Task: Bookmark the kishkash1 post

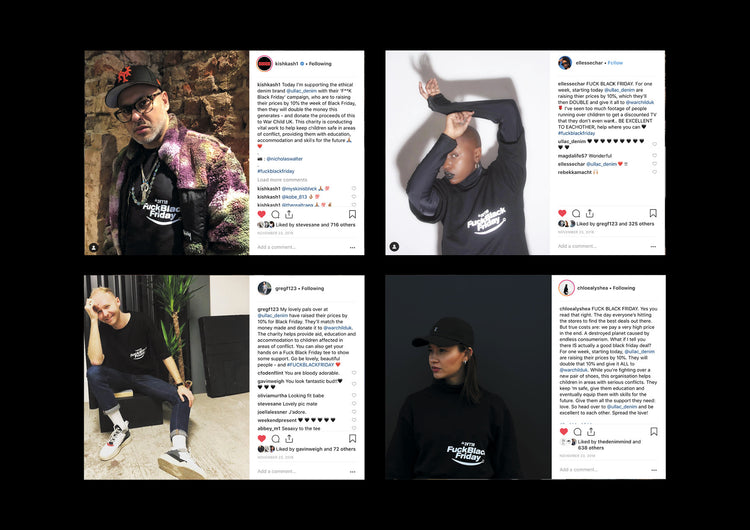Action: click(x=353, y=214)
